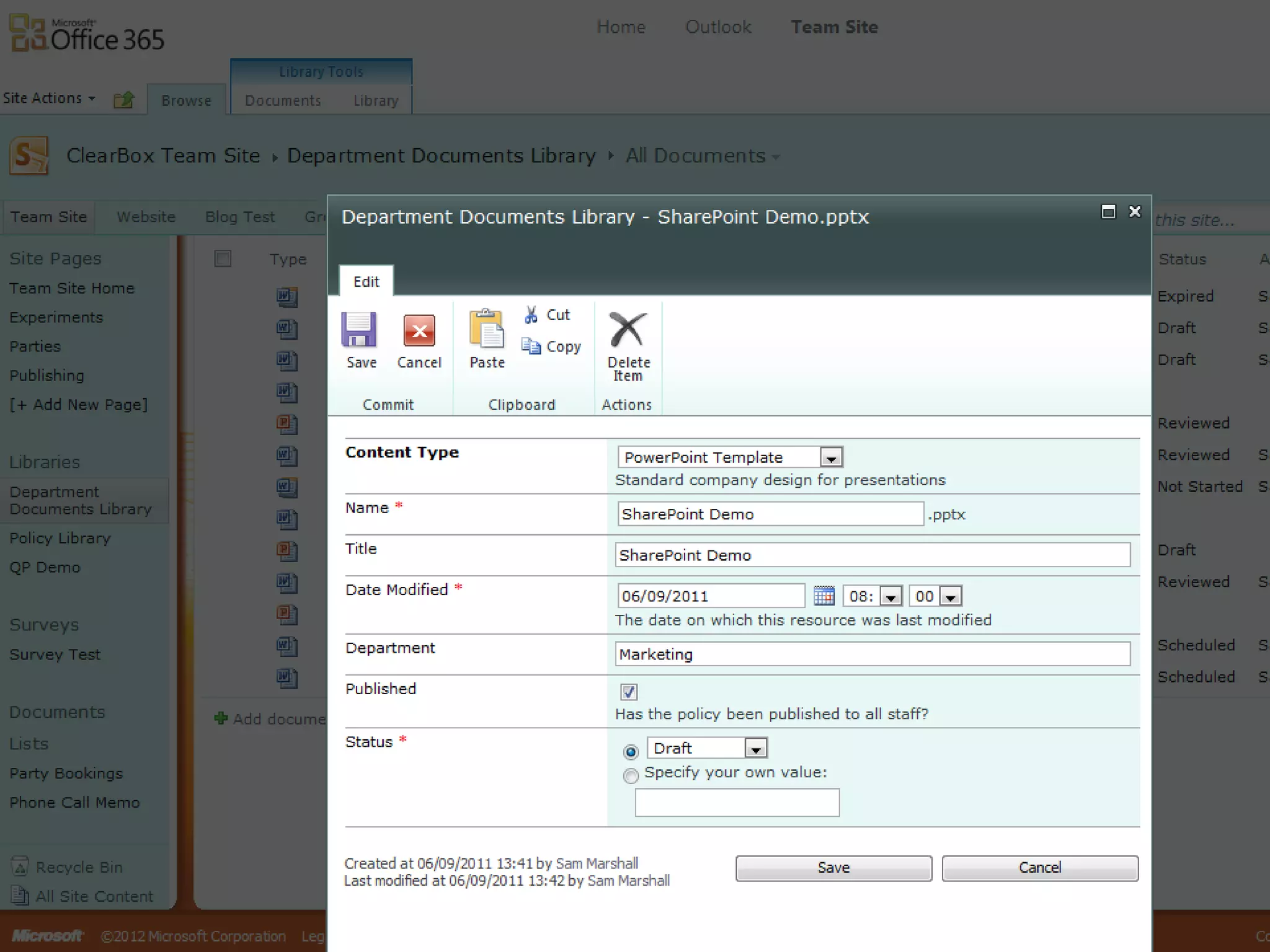1270x952 pixels.
Task: Click the Cut scissors icon
Action: coord(531,315)
